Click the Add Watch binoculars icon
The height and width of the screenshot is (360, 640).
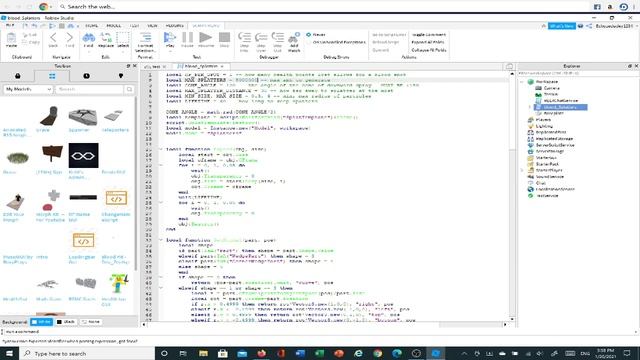click(x=294, y=38)
